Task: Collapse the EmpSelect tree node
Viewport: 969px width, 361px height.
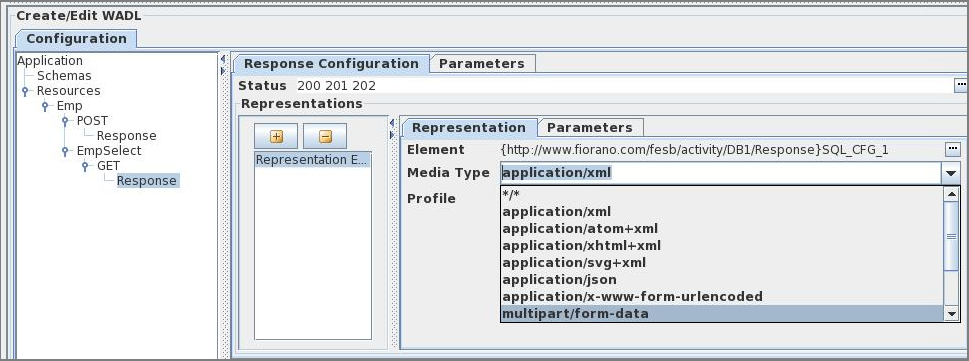Action: [65, 151]
